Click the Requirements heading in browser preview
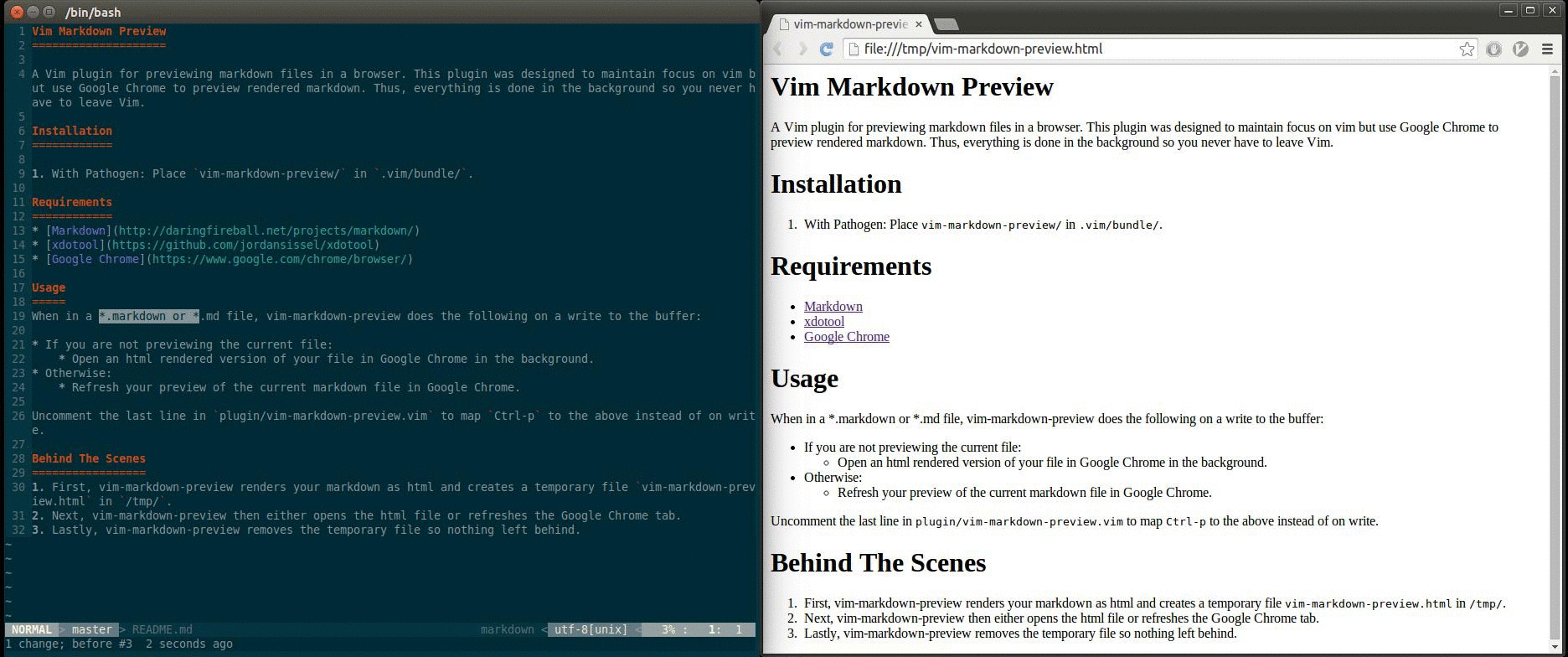This screenshot has width=1568, height=657. 851,266
